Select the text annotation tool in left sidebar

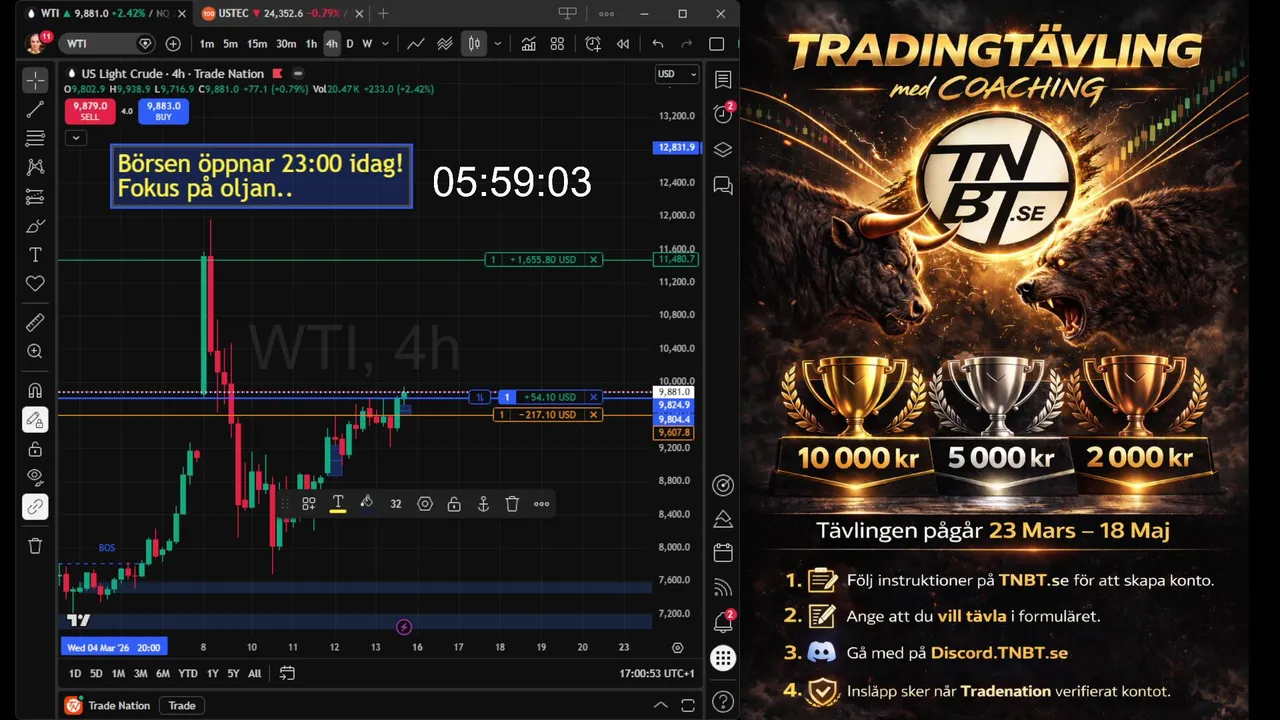point(35,255)
